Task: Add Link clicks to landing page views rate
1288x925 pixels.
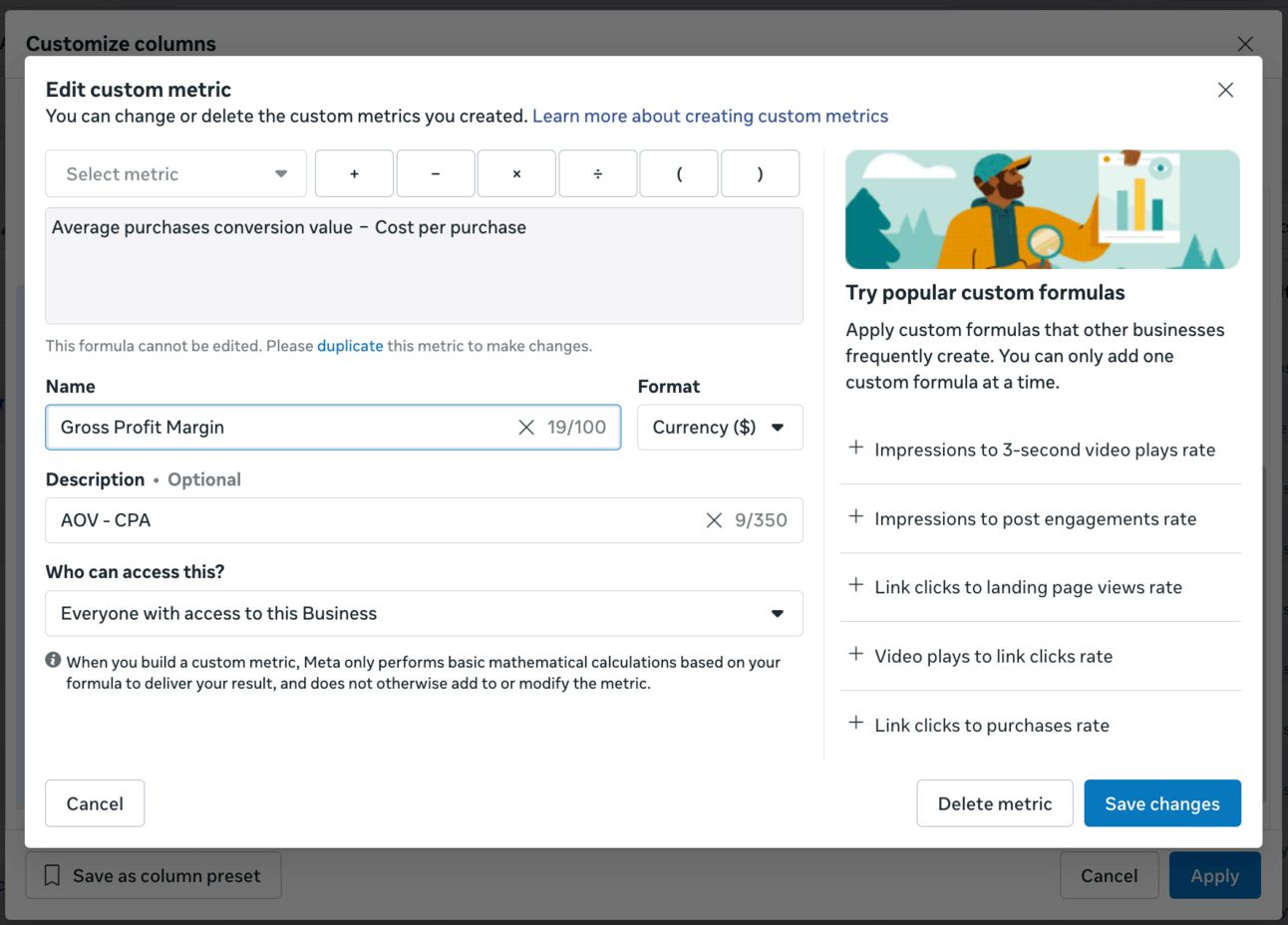Action: tap(1041, 587)
